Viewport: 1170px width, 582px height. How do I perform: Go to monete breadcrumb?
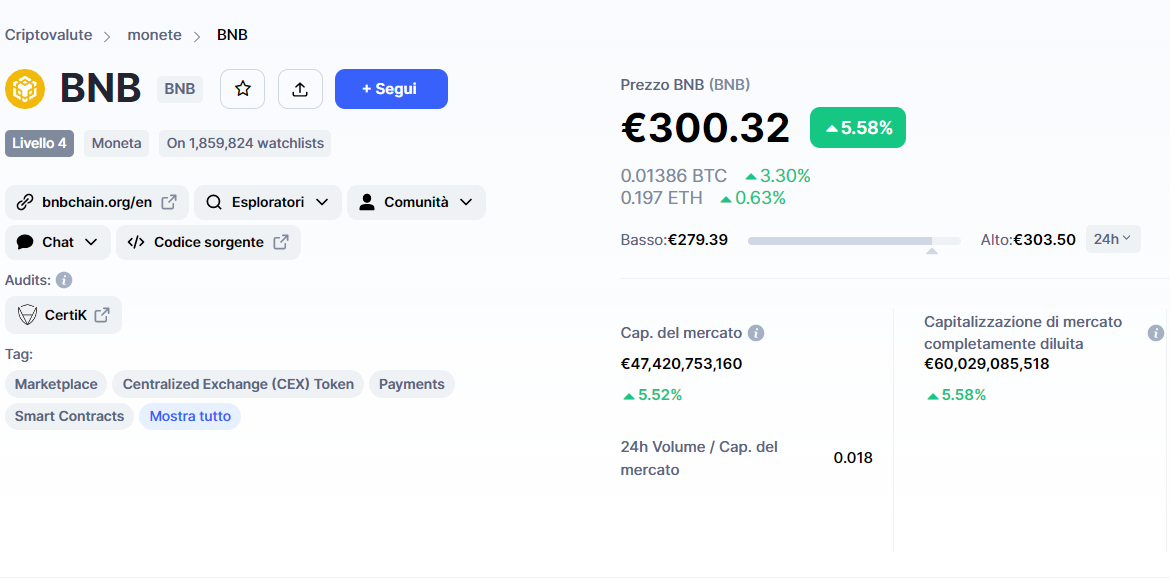click(x=154, y=35)
